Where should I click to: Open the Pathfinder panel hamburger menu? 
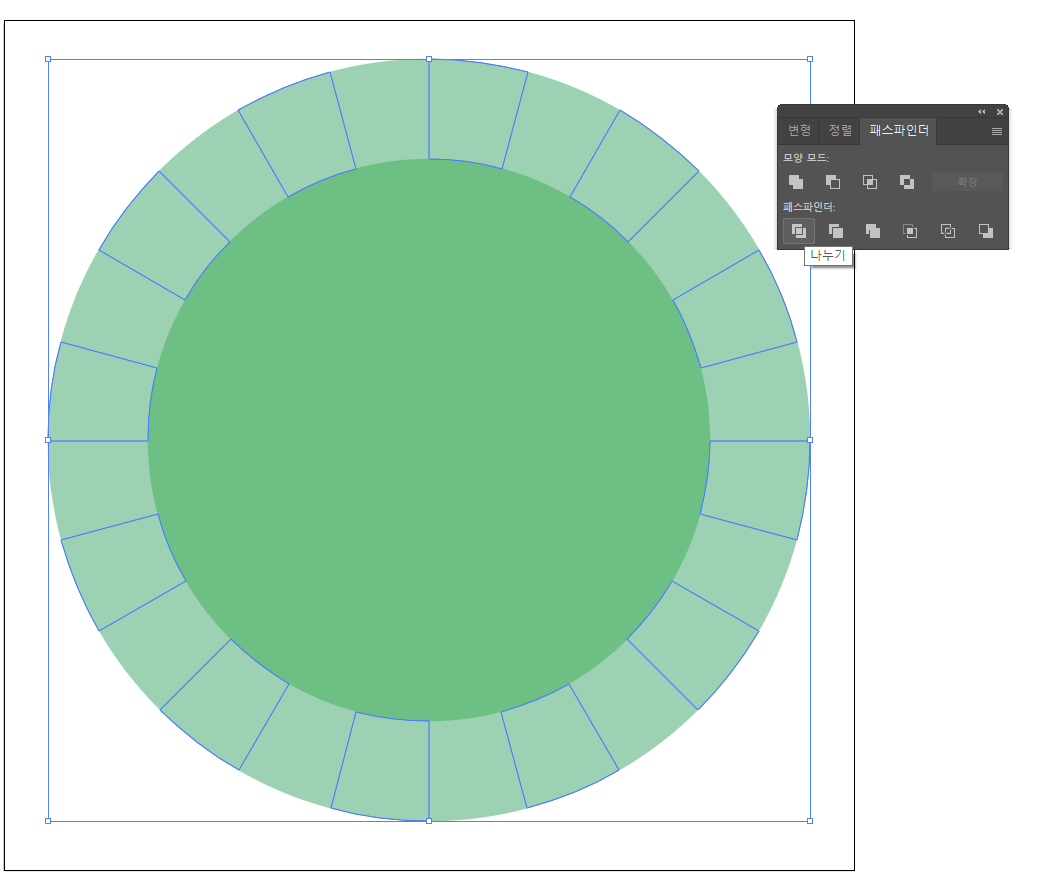(x=997, y=132)
